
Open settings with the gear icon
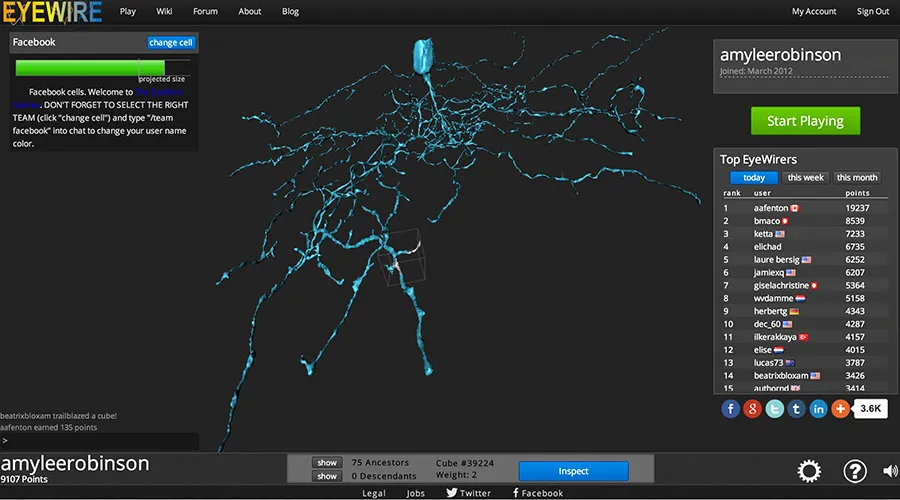coord(810,471)
